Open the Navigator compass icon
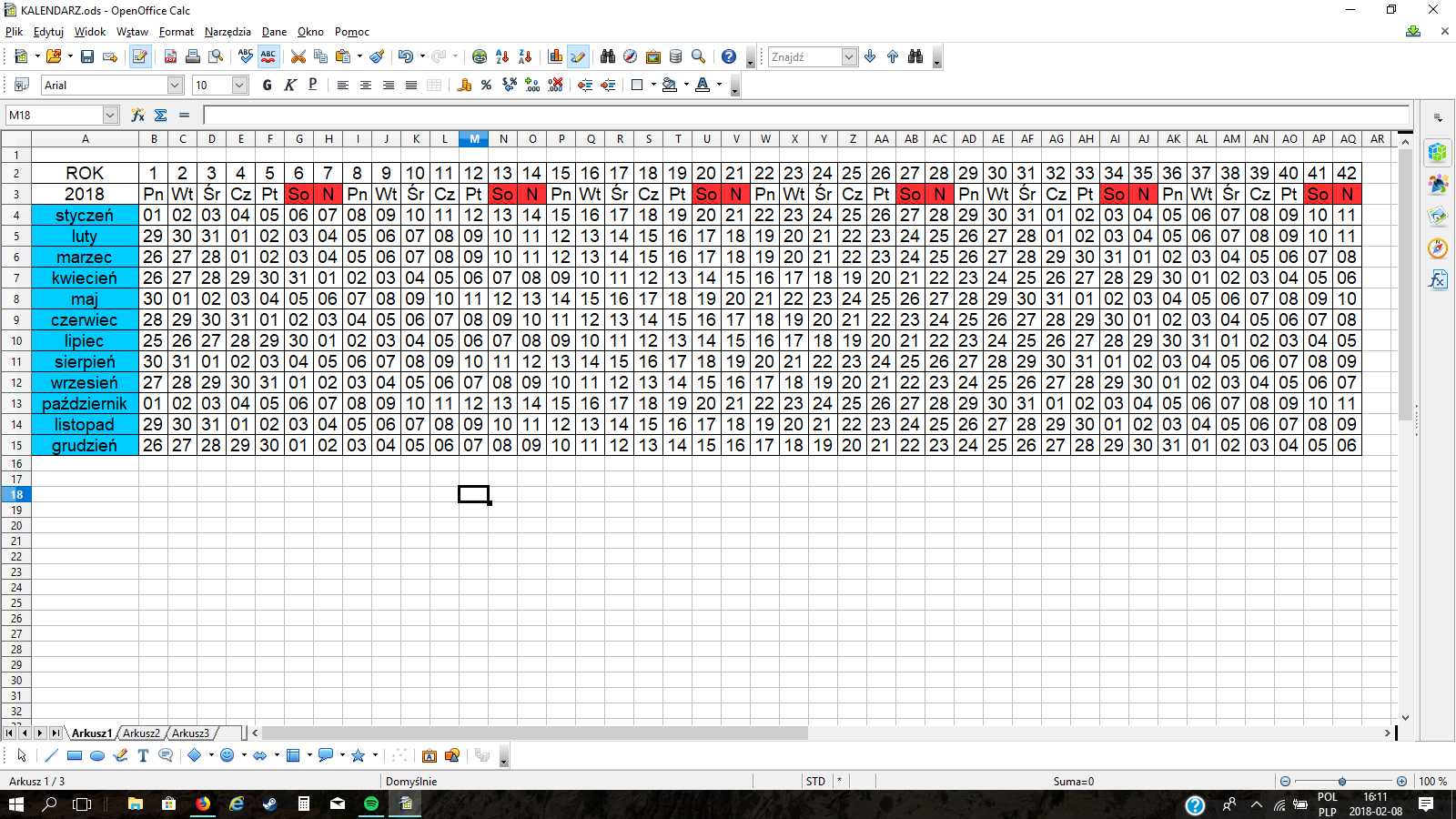Image resolution: width=1456 pixels, height=819 pixels. tap(630, 56)
